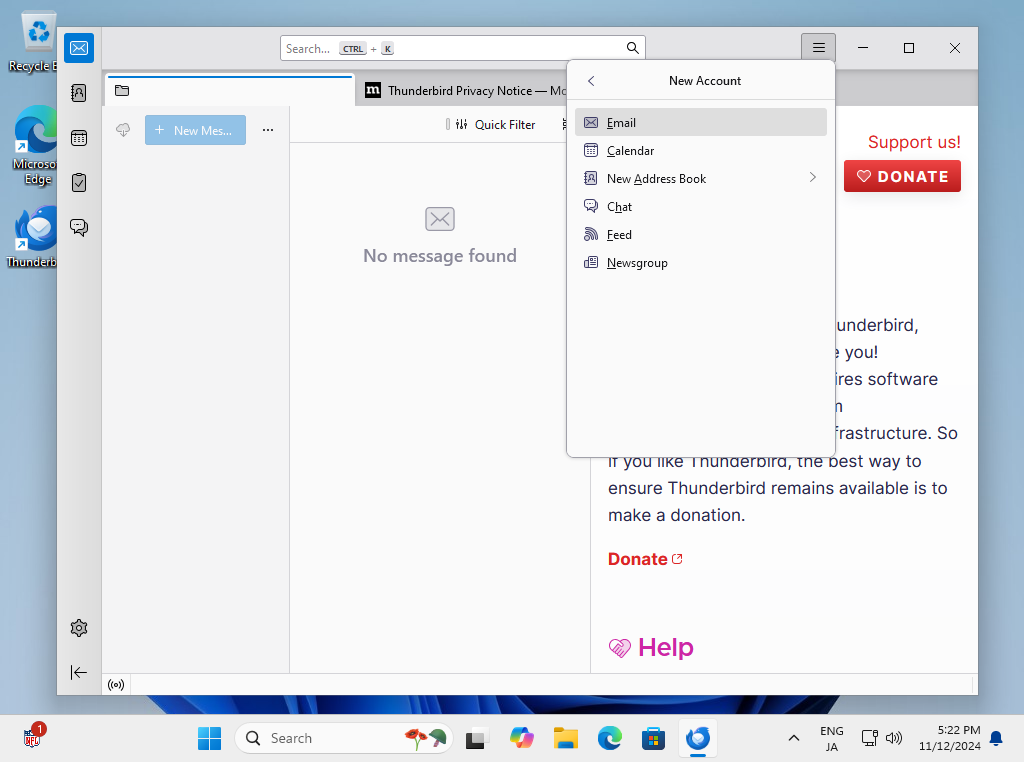
Task: Open the Address Book from the sidebar
Action: tap(79, 93)
